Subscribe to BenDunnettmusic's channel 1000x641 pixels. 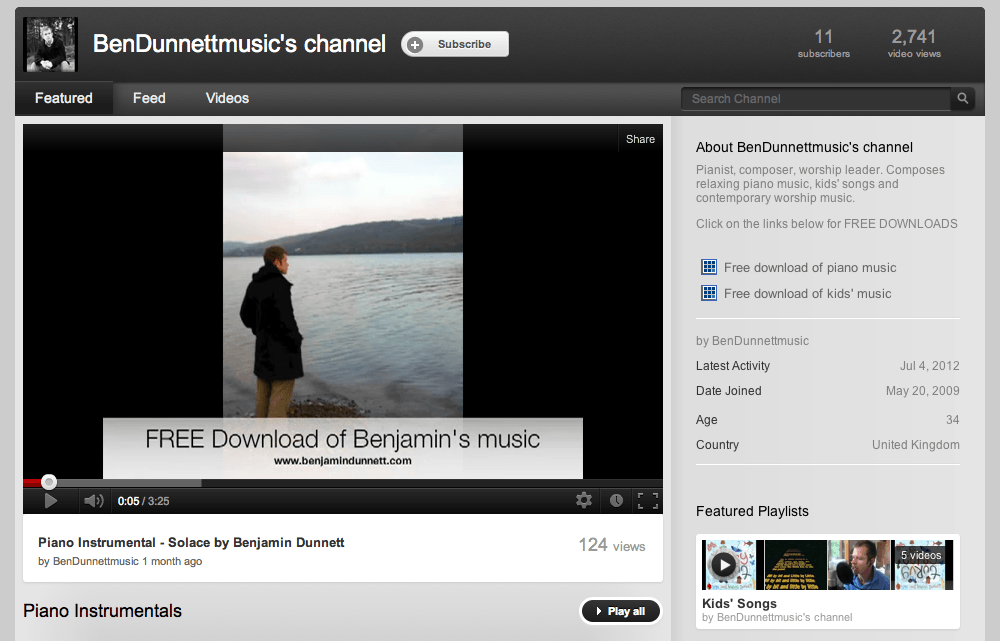tap(455, 44)
